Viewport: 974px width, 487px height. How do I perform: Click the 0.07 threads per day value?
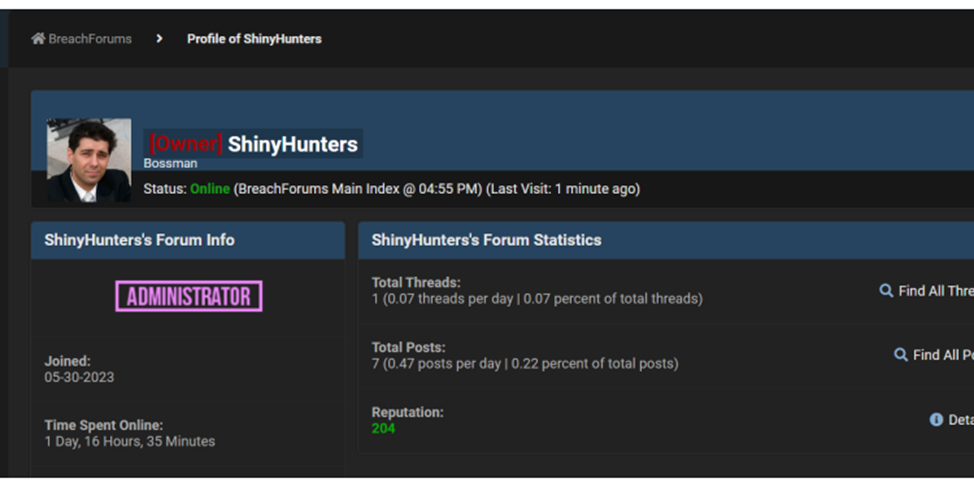point(448,299)
